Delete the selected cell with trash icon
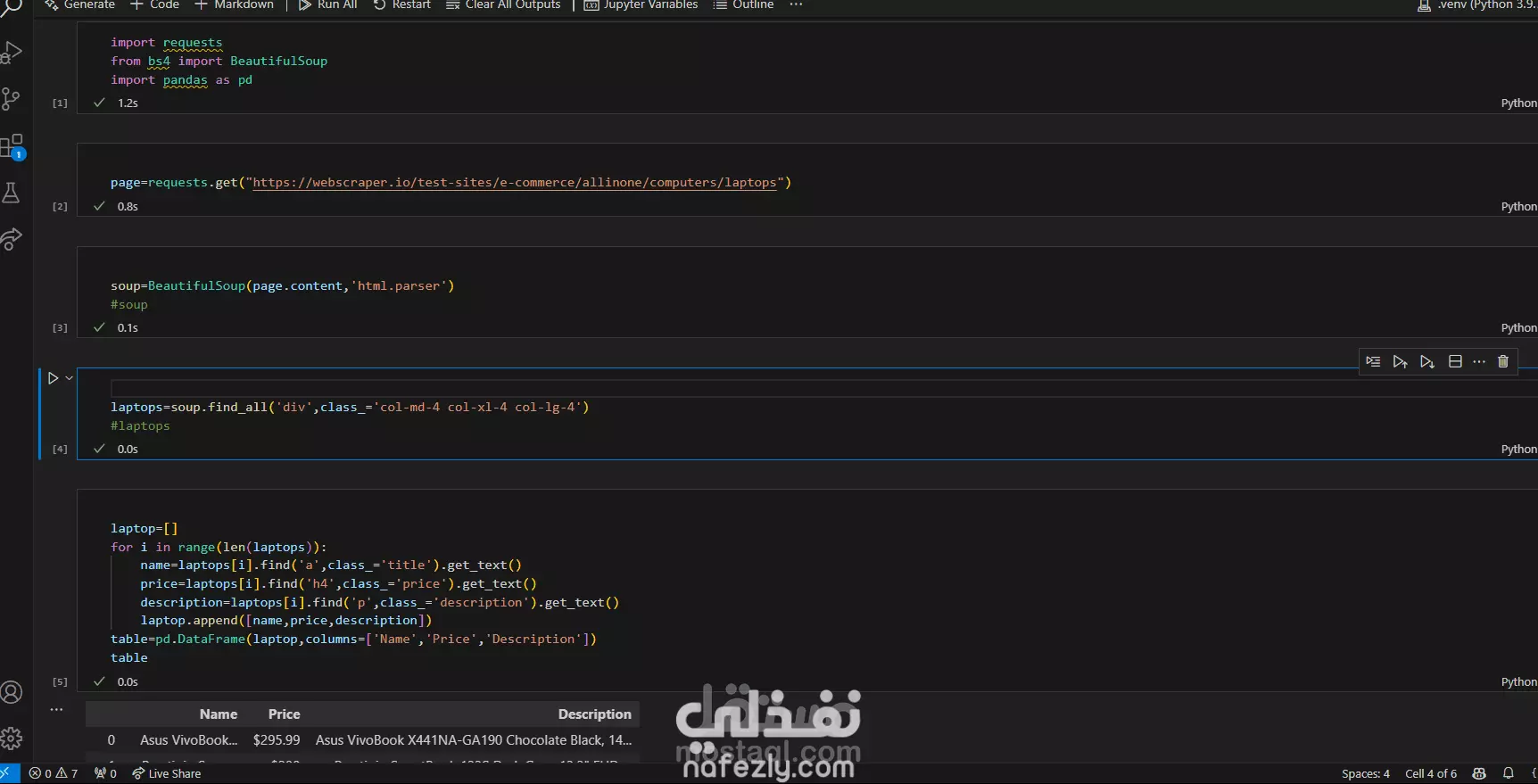1538x784 pixels. 1503,361
